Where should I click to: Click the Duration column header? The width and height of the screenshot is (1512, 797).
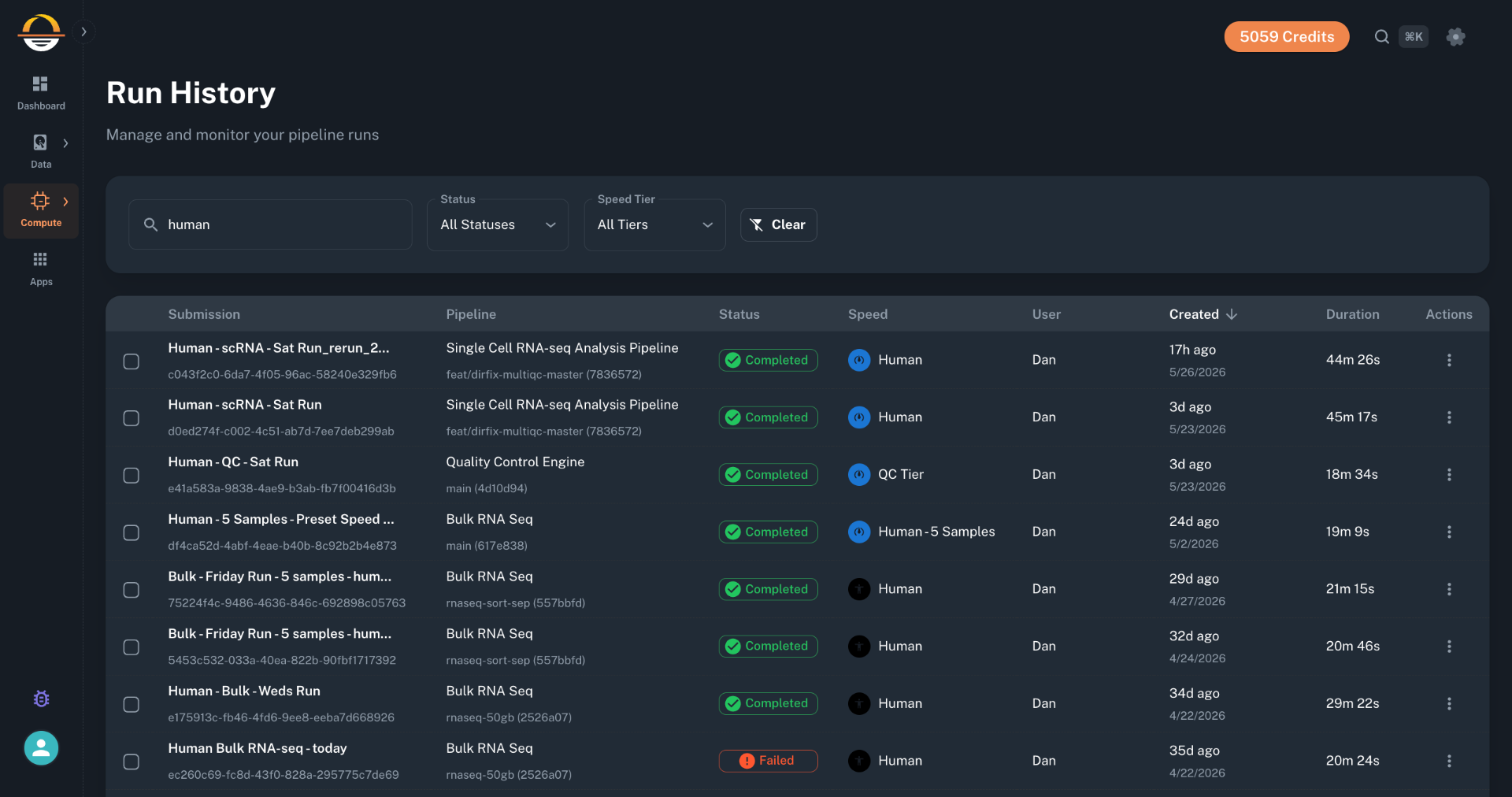1352,314
